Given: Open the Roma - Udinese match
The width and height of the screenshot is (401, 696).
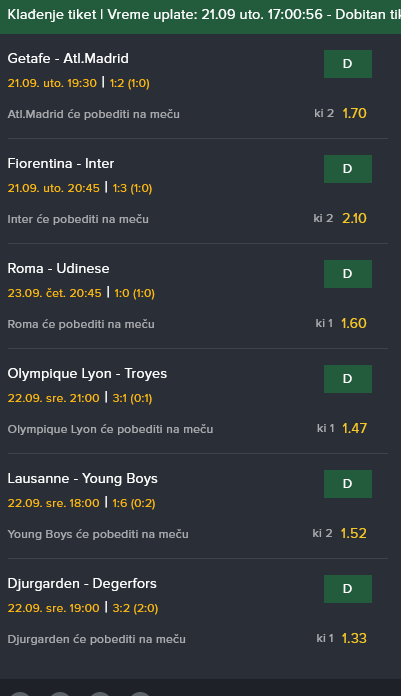Looking at the screenshot, I should tap(58, 269).
